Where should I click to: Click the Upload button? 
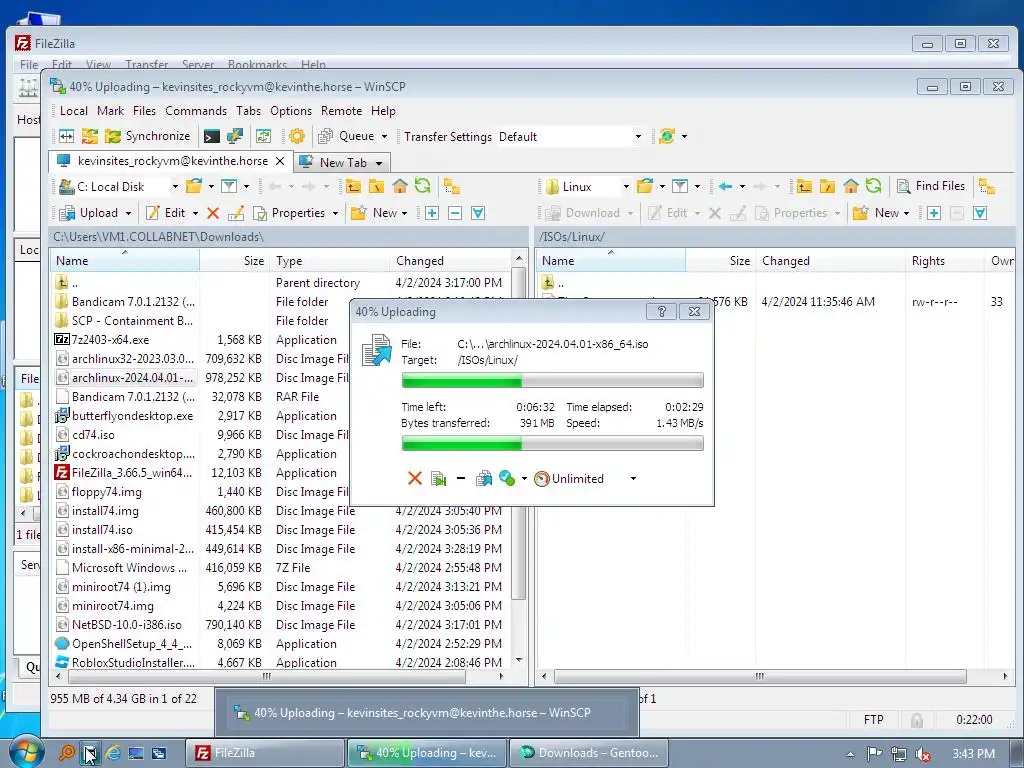[x=89, y=213]
